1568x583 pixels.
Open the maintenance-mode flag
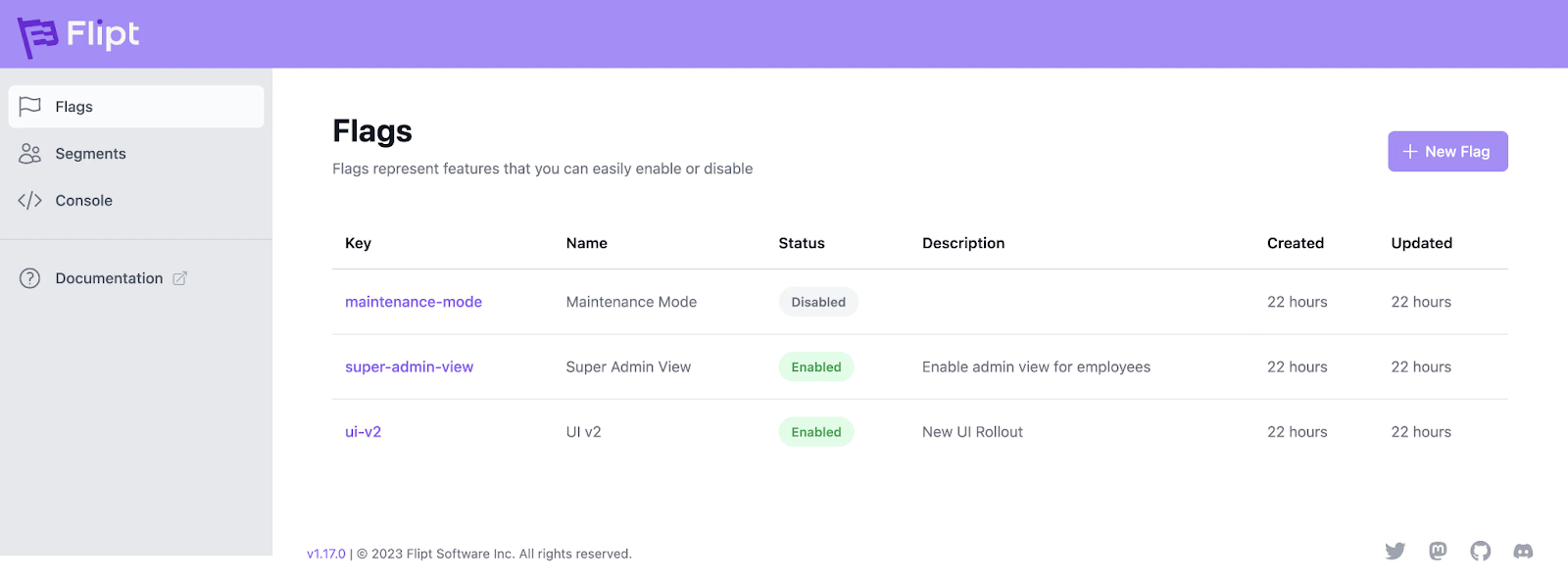point(414,302)
